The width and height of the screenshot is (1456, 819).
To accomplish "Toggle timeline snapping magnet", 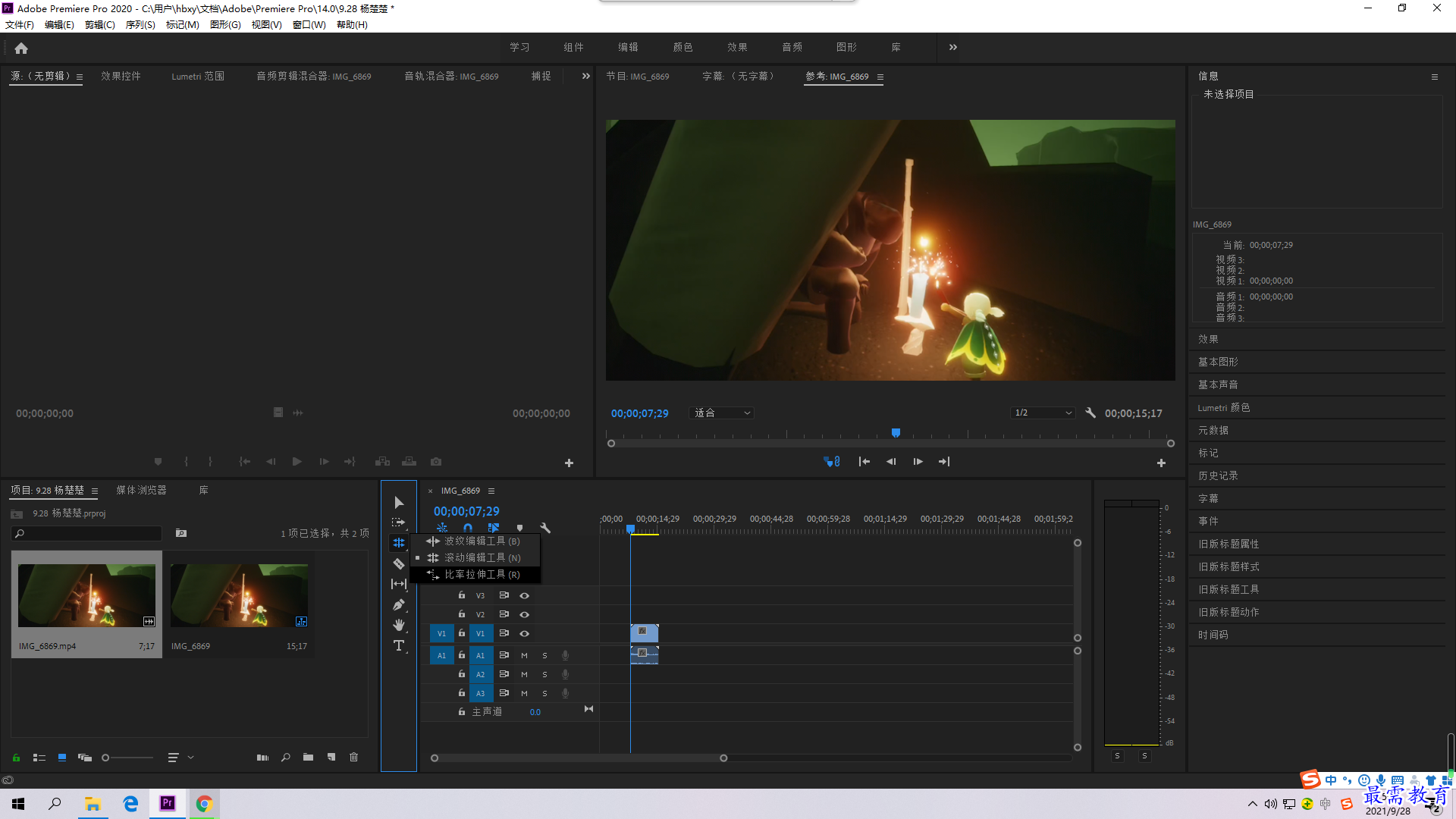I will (468, 528).
